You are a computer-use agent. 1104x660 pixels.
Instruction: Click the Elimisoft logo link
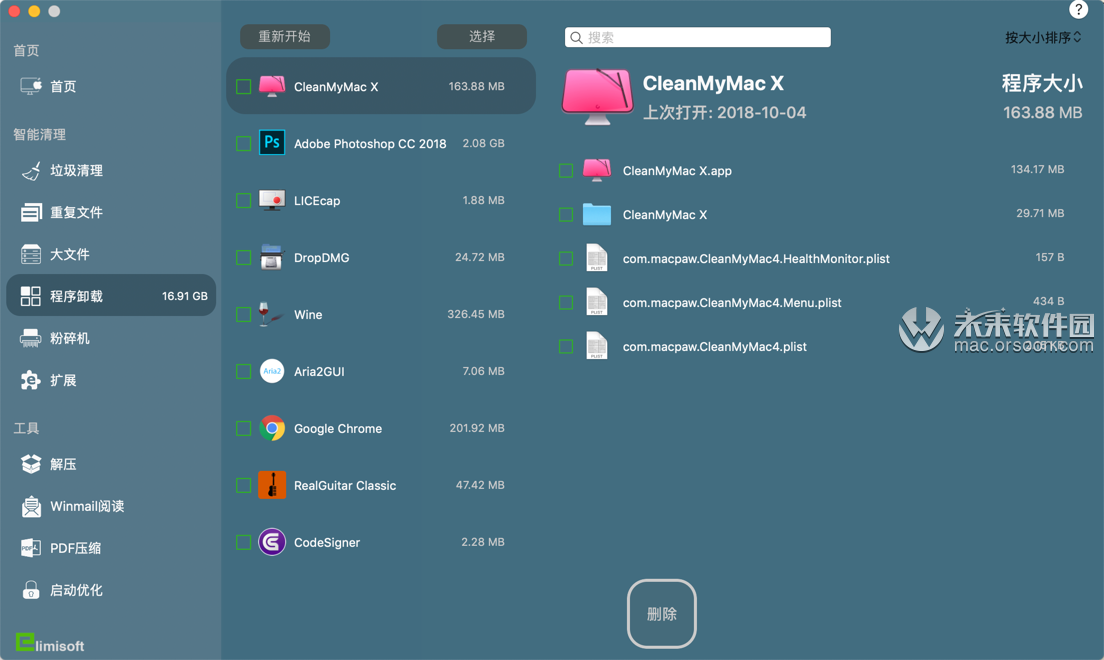point(50,644)
